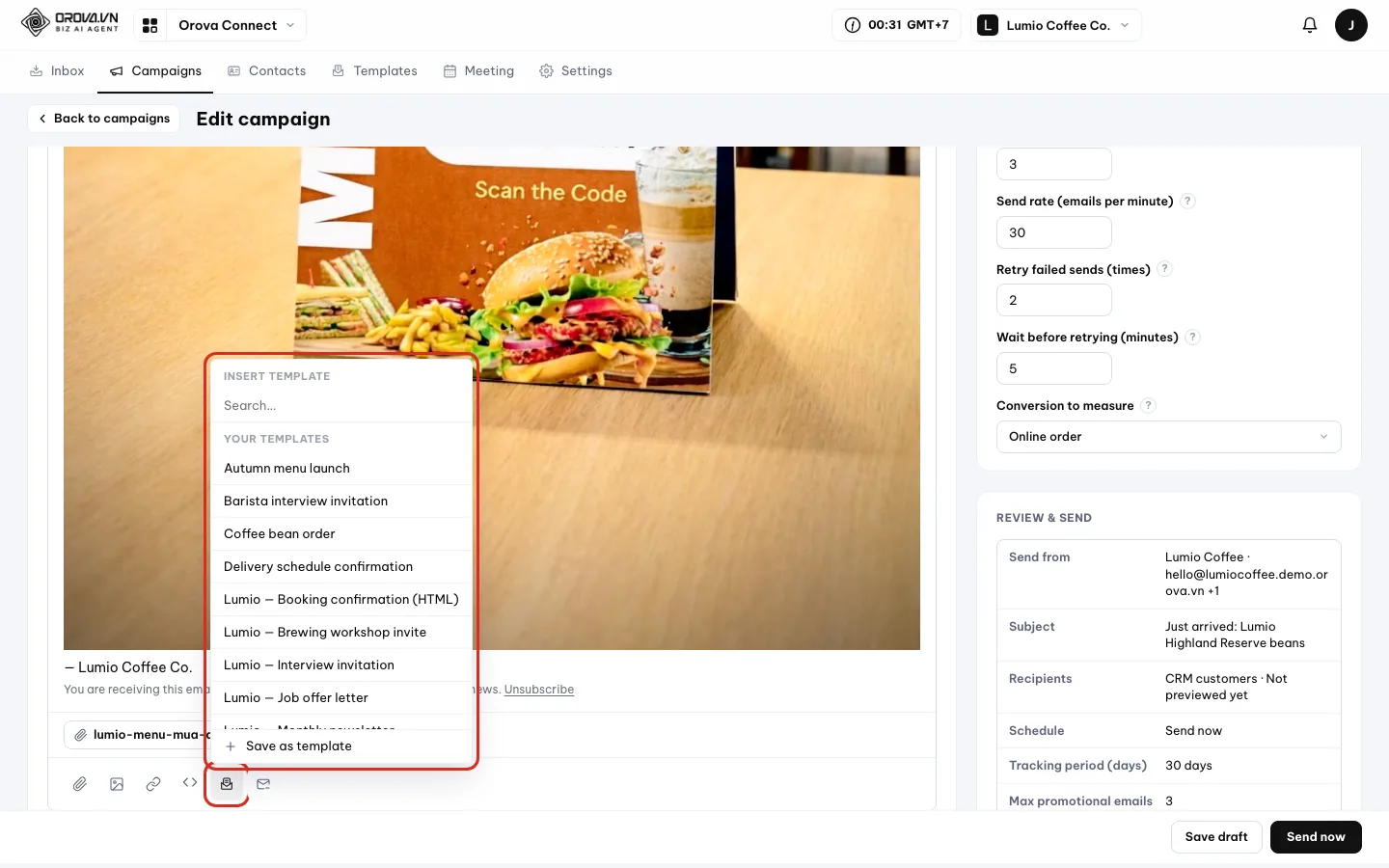Click the insert image icon
This screenshot has width=1389, height=868.
(117, 784)
